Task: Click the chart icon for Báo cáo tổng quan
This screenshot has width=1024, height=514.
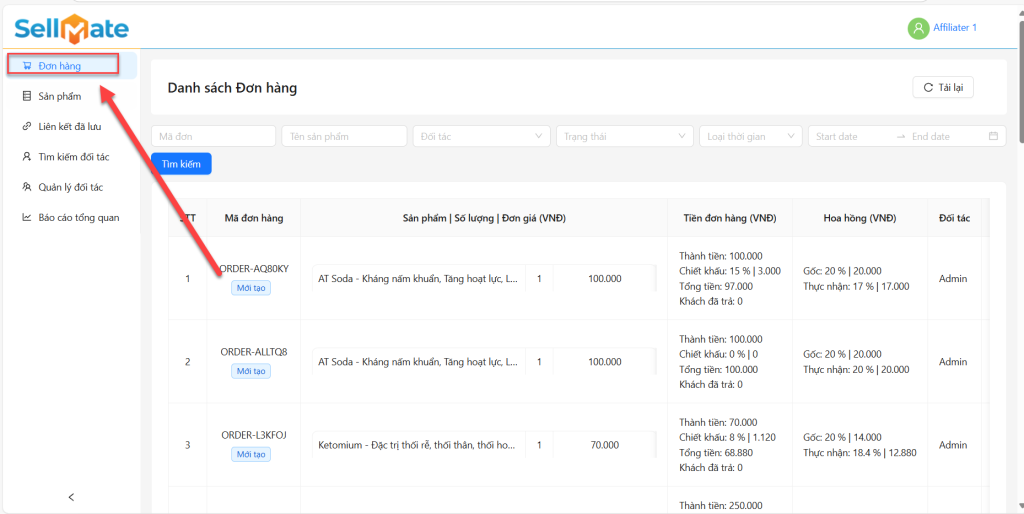Action: tap(27, 217)
